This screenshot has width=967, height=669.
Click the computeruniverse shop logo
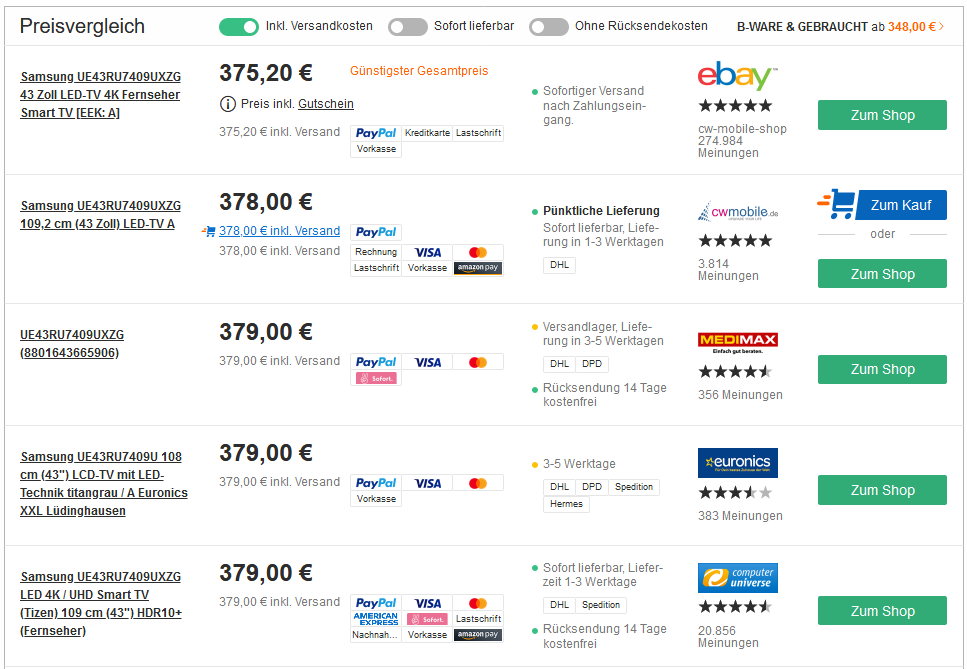coord(738,578)
